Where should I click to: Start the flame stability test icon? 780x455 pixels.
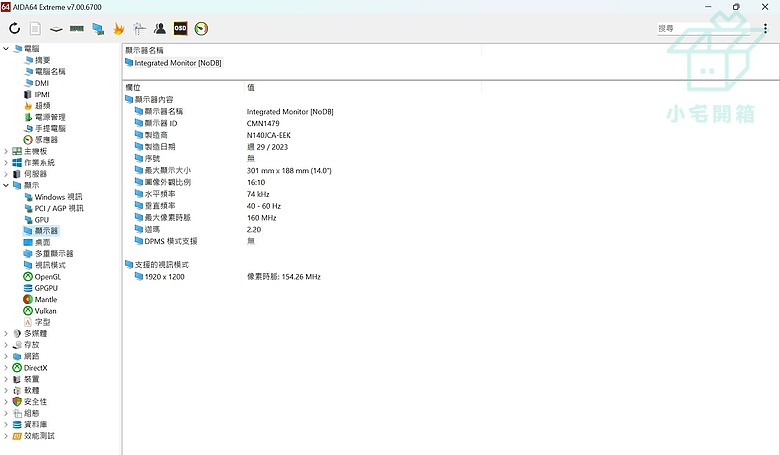click(x=118, y=29)
